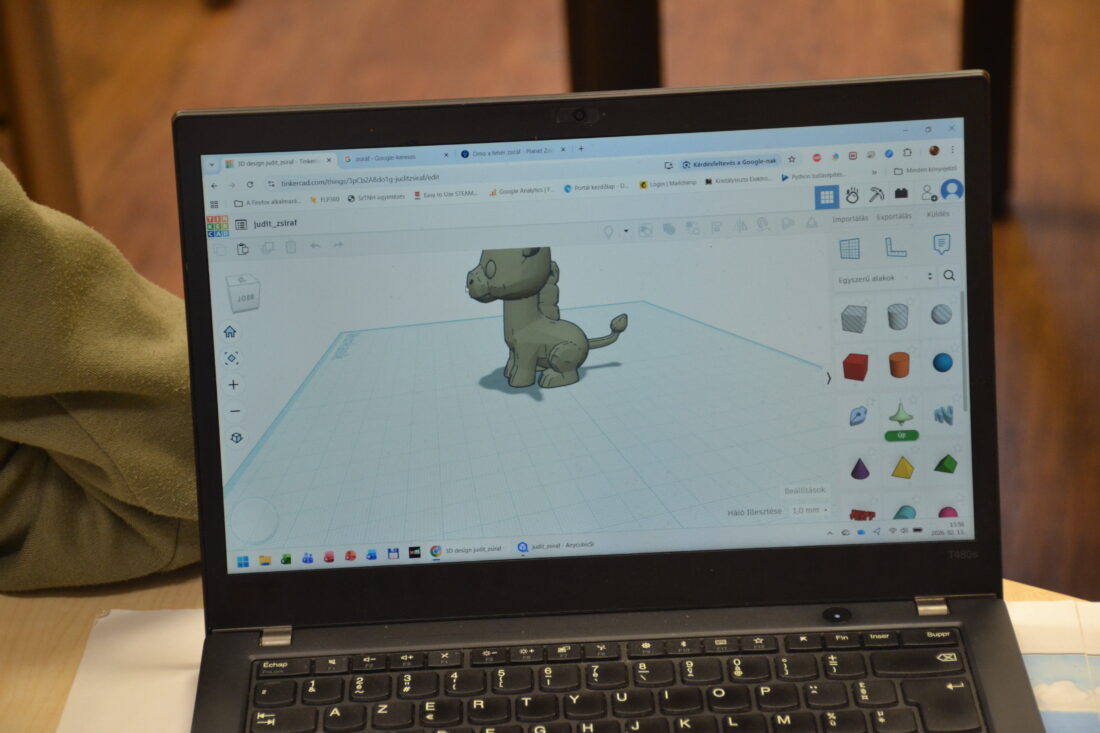Screen dimensions: 1100x733
Task: Open the Háló illesztése 1,0 mm dropdown
Action: click(x=809, y=510)
